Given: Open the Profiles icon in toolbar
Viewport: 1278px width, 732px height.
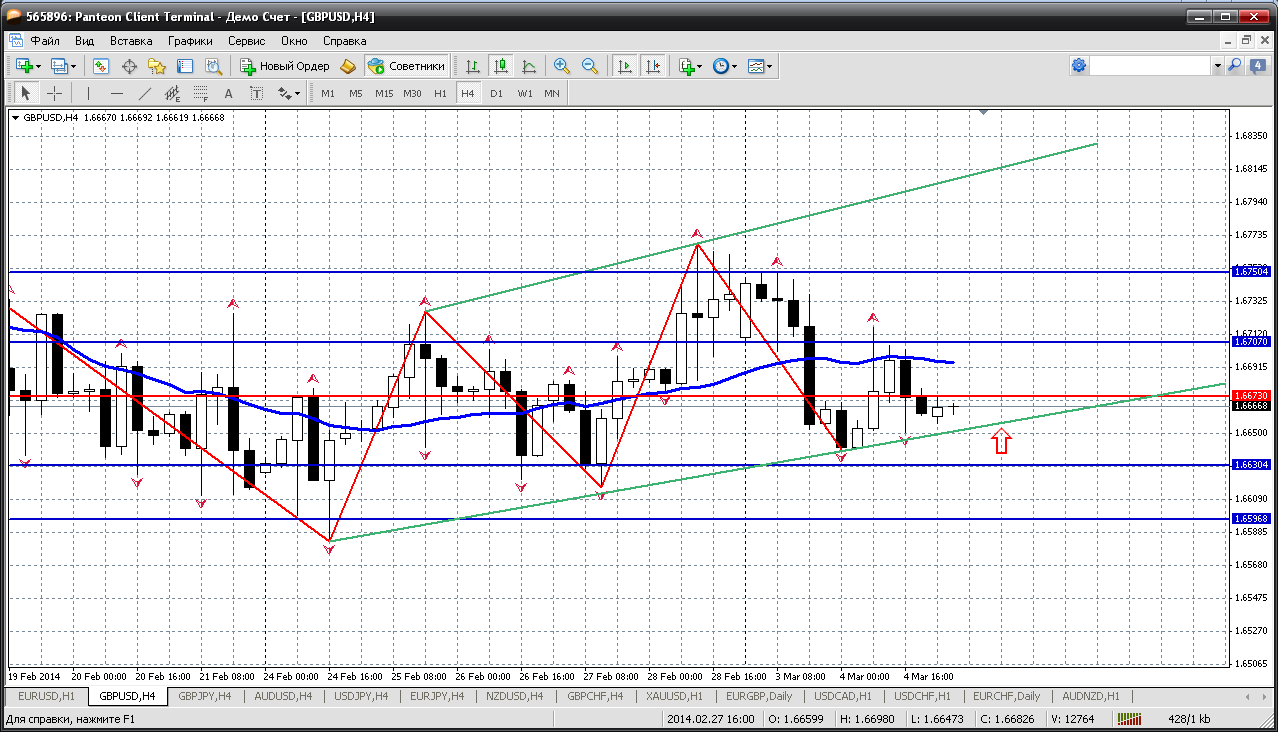Looking at the screenshot, I should [58, 66].
